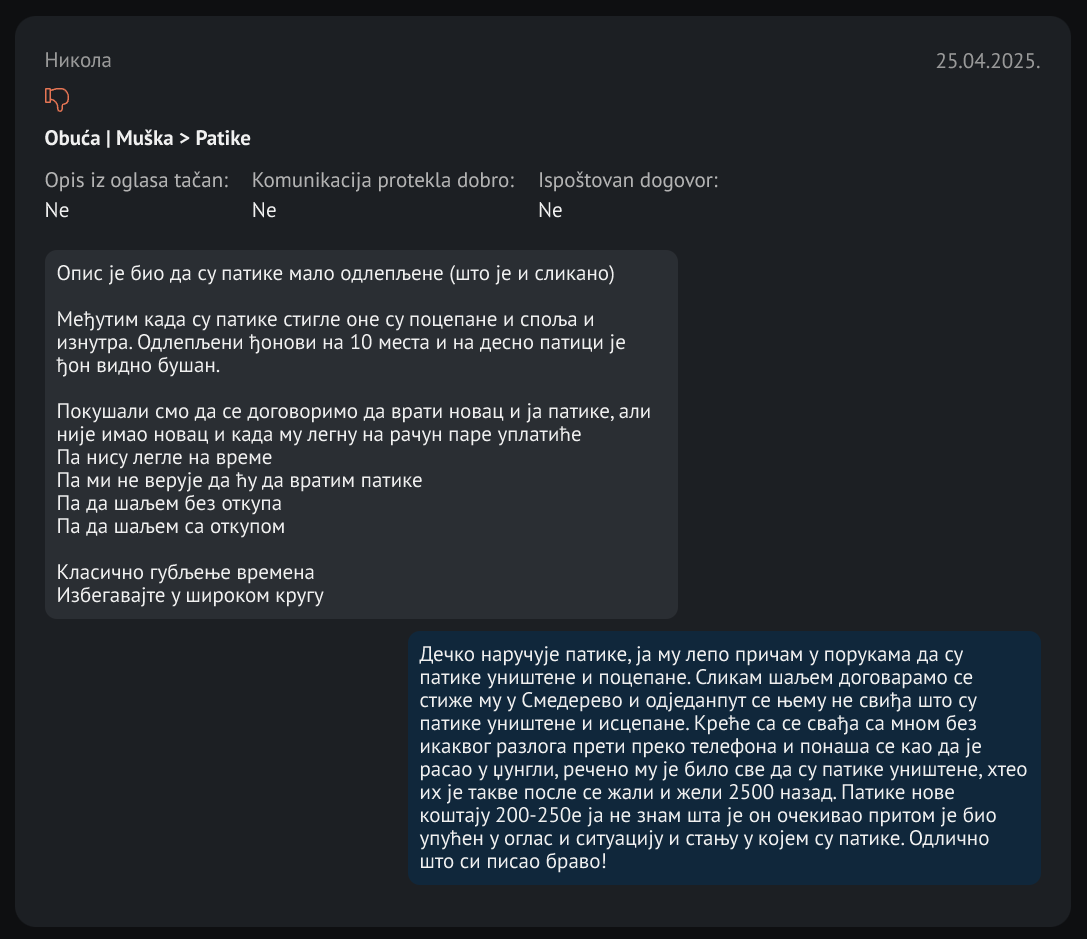Click the review date 25.04.2025.
This screenshot has height=939, width=1087.
(x=987, y=61)
